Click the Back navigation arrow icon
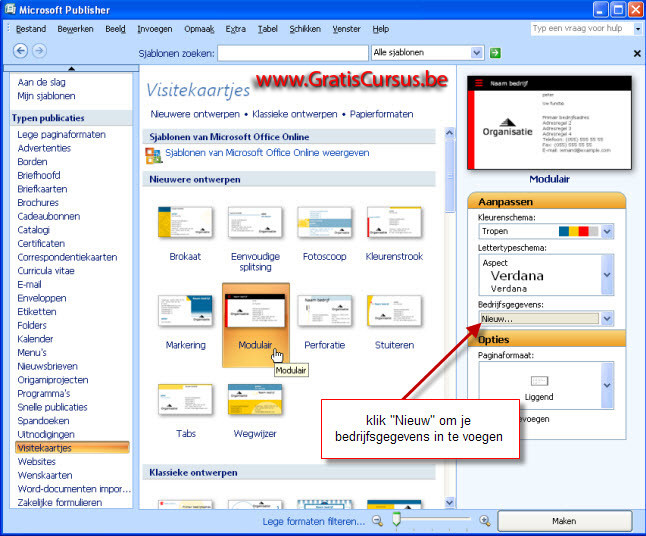 coord(20,51)
